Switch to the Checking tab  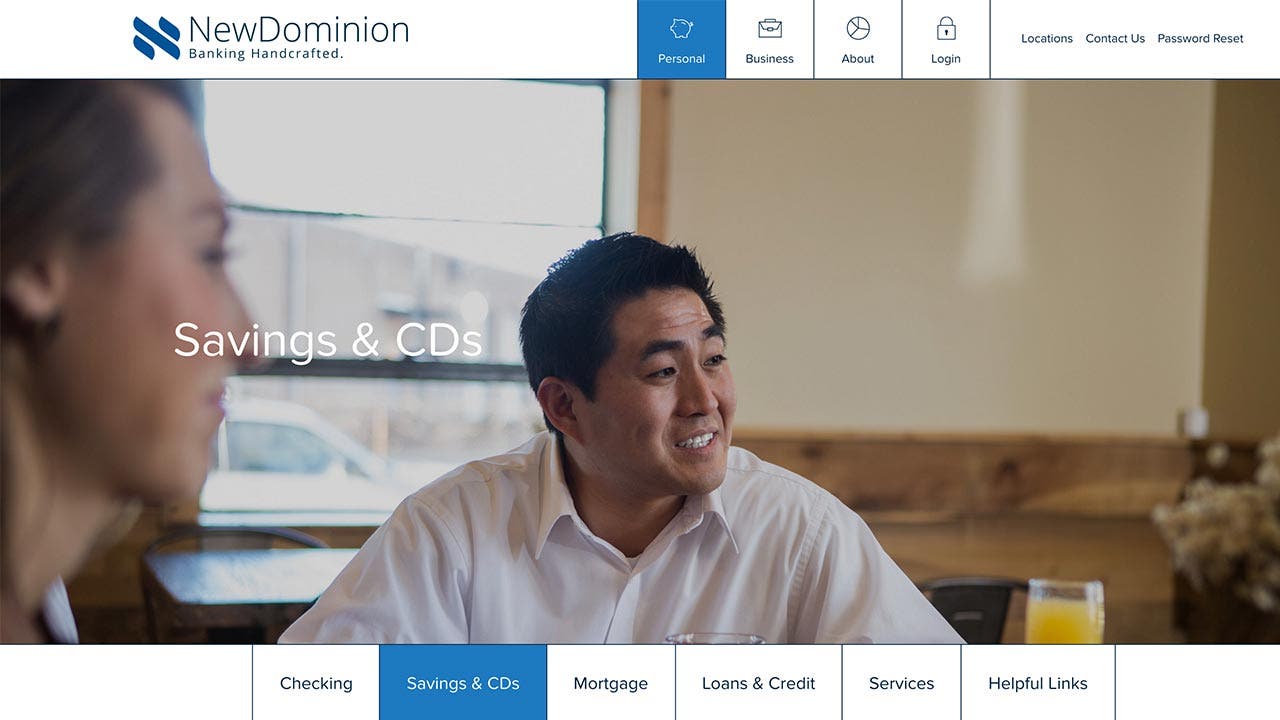coord(316,683)
